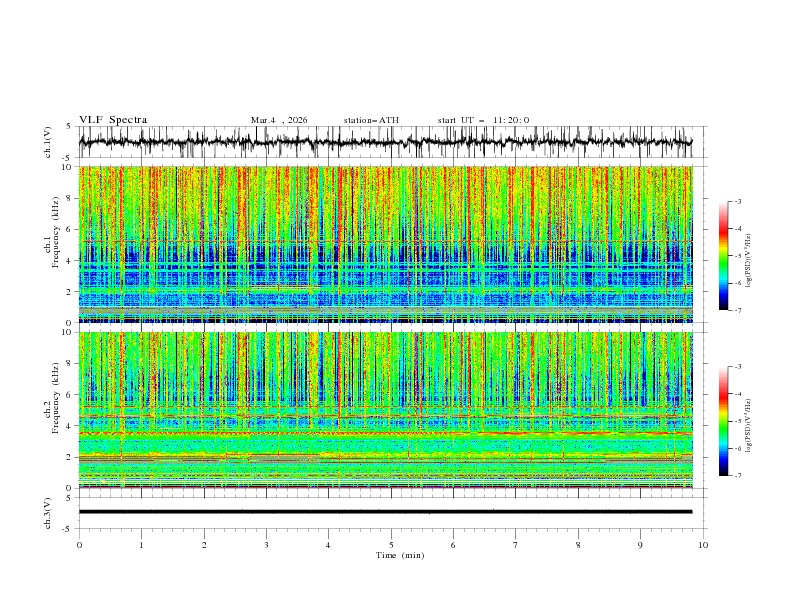Click the "start UT = 11:20:0" header text
The height and width of the screenshot is (612, 792).
coord(483,120)
